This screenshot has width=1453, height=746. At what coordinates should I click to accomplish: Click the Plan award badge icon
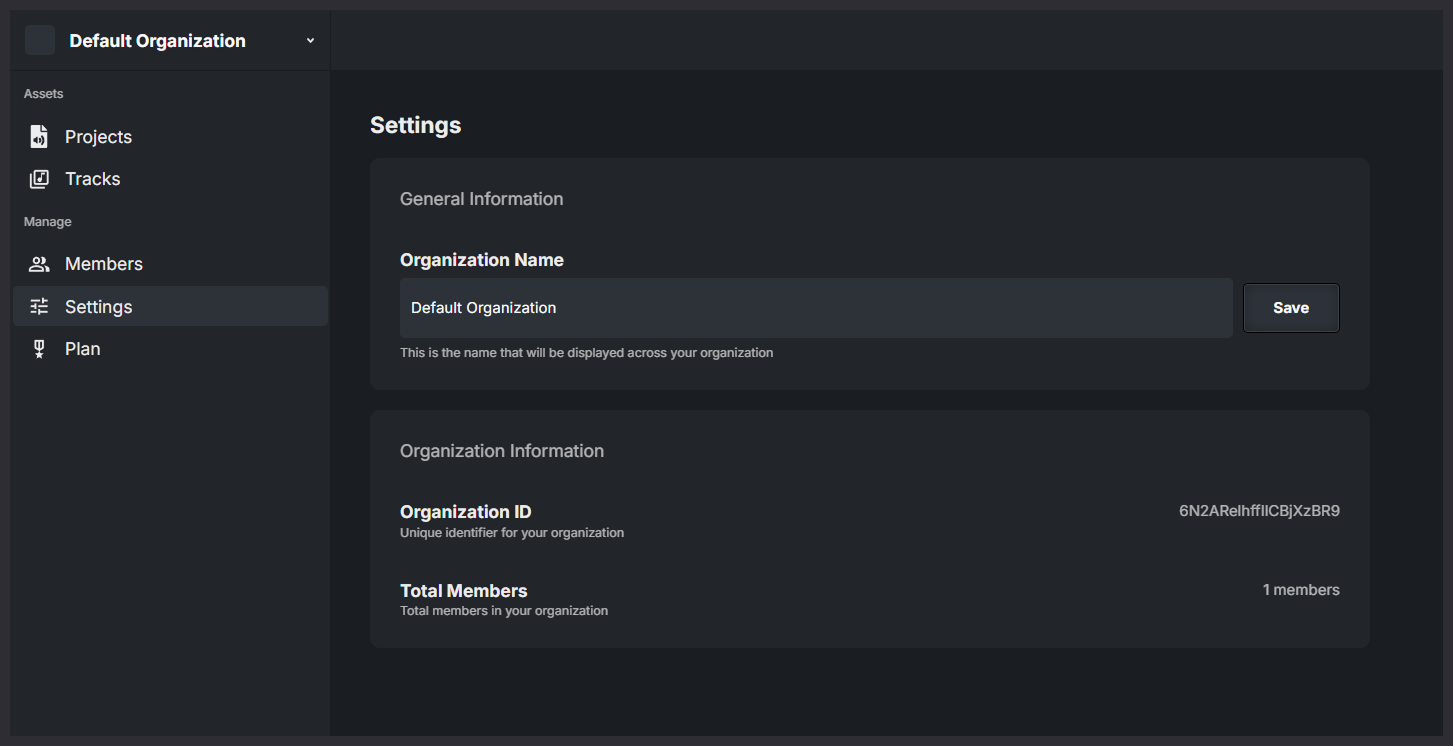pyautogui.click(x=39, y=349)
